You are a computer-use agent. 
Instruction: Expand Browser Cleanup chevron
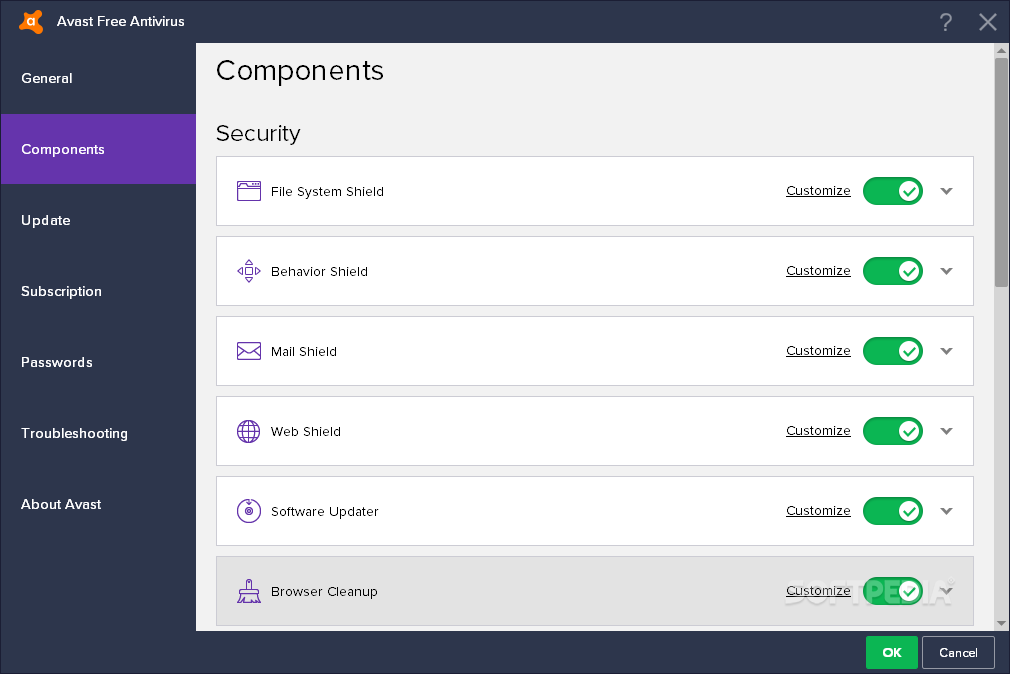point(946,591)
